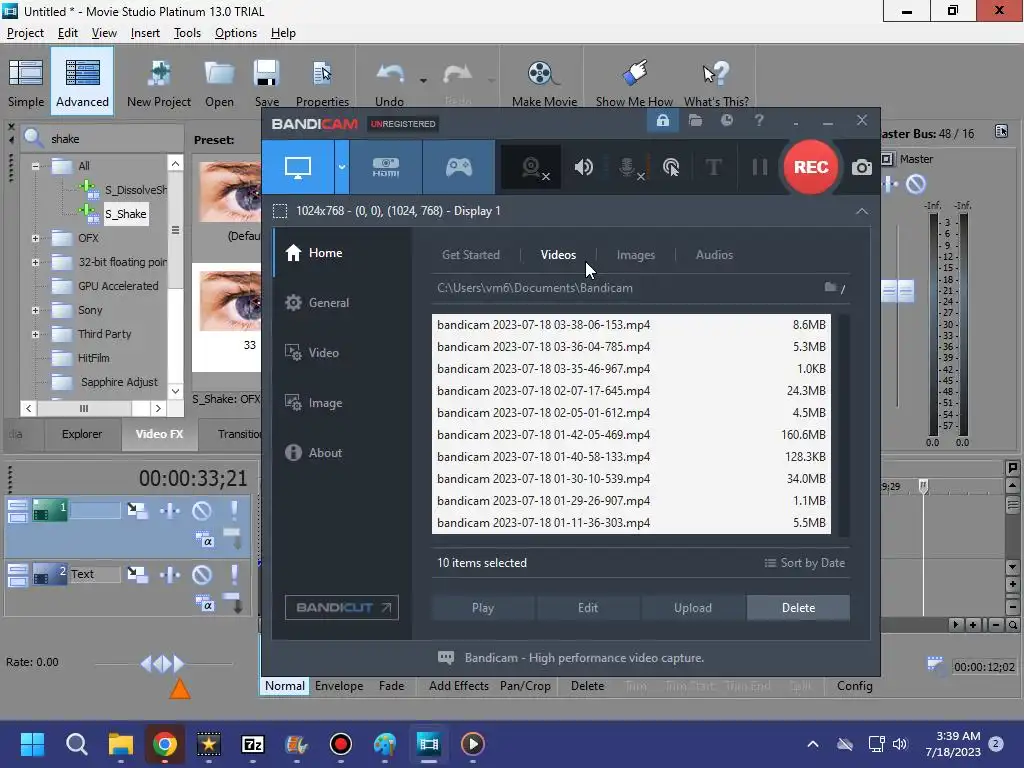1024x768 pixels.
Task: Open project Properties toolbar icon
Action: click(x=322, y=82)
